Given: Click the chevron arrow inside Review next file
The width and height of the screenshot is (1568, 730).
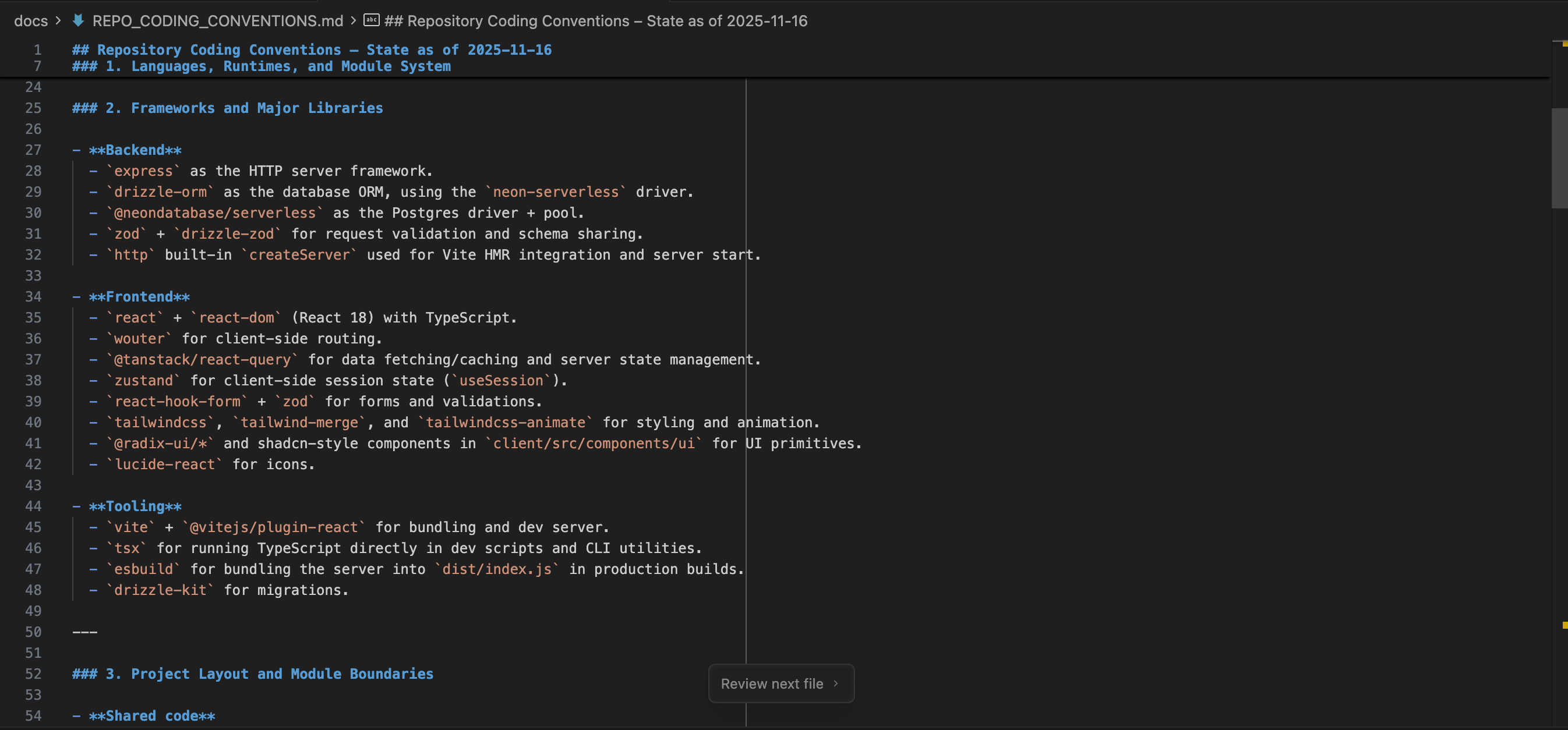Looking at the screenshot, I should [836, 683].
